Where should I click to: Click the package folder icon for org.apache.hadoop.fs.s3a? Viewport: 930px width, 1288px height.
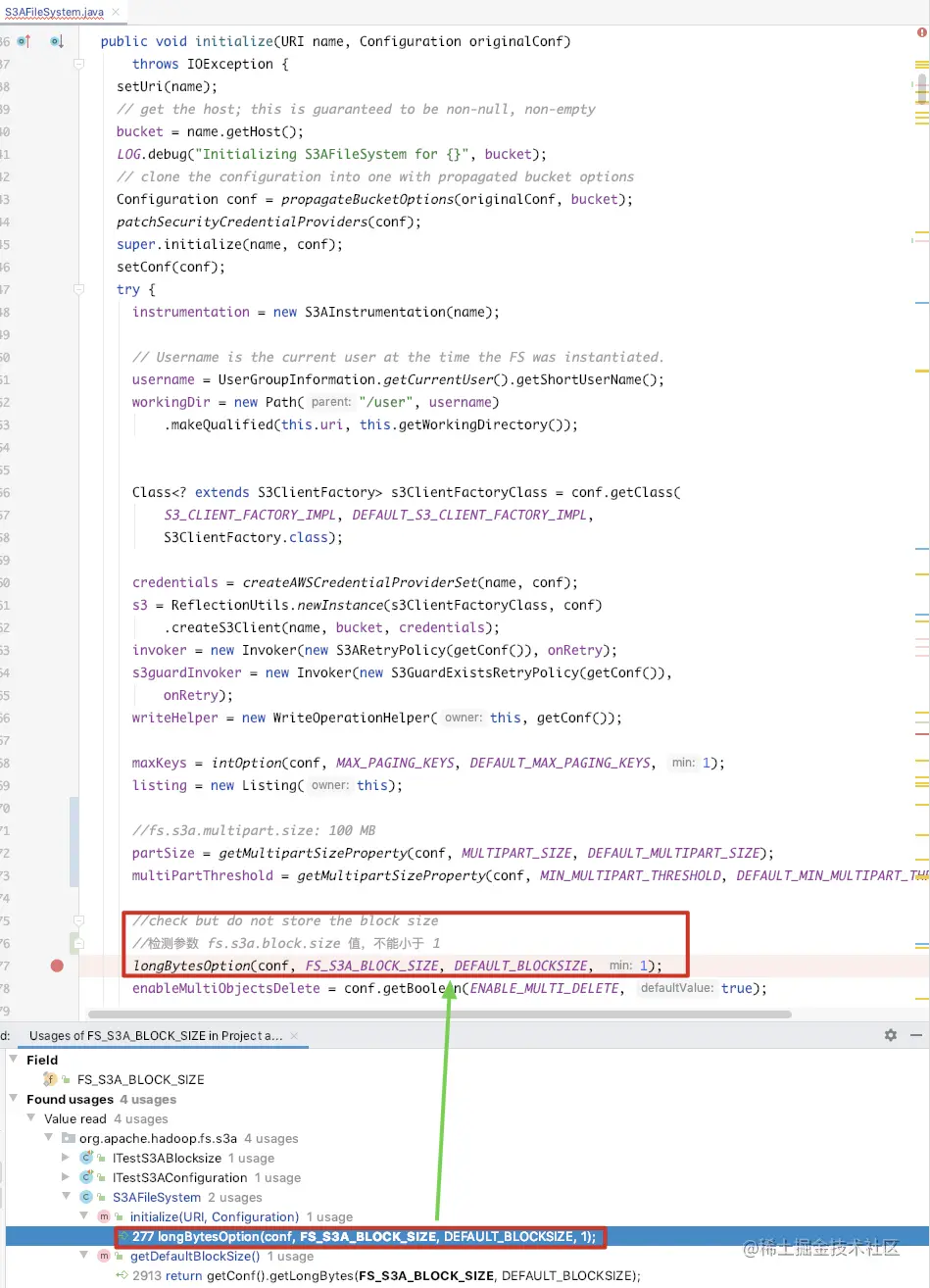coord(68,1138)
